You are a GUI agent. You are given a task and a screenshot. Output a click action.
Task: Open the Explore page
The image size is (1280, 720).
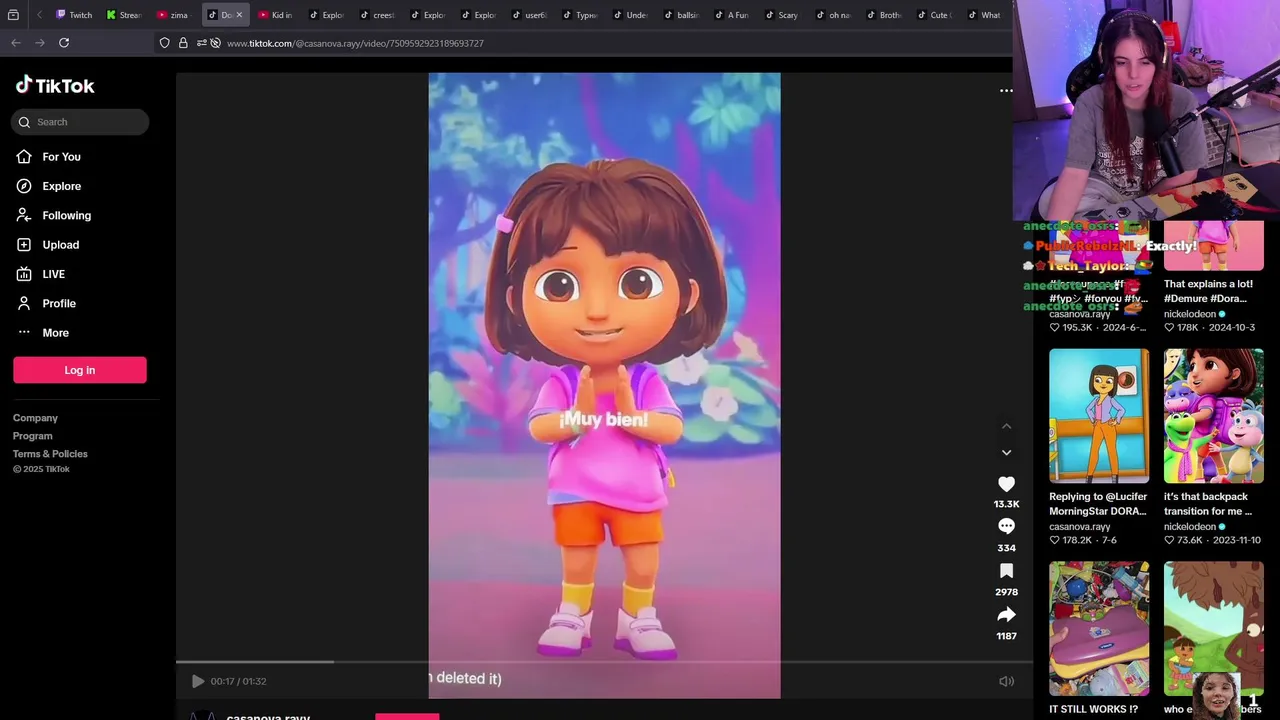tap(61, 186)
